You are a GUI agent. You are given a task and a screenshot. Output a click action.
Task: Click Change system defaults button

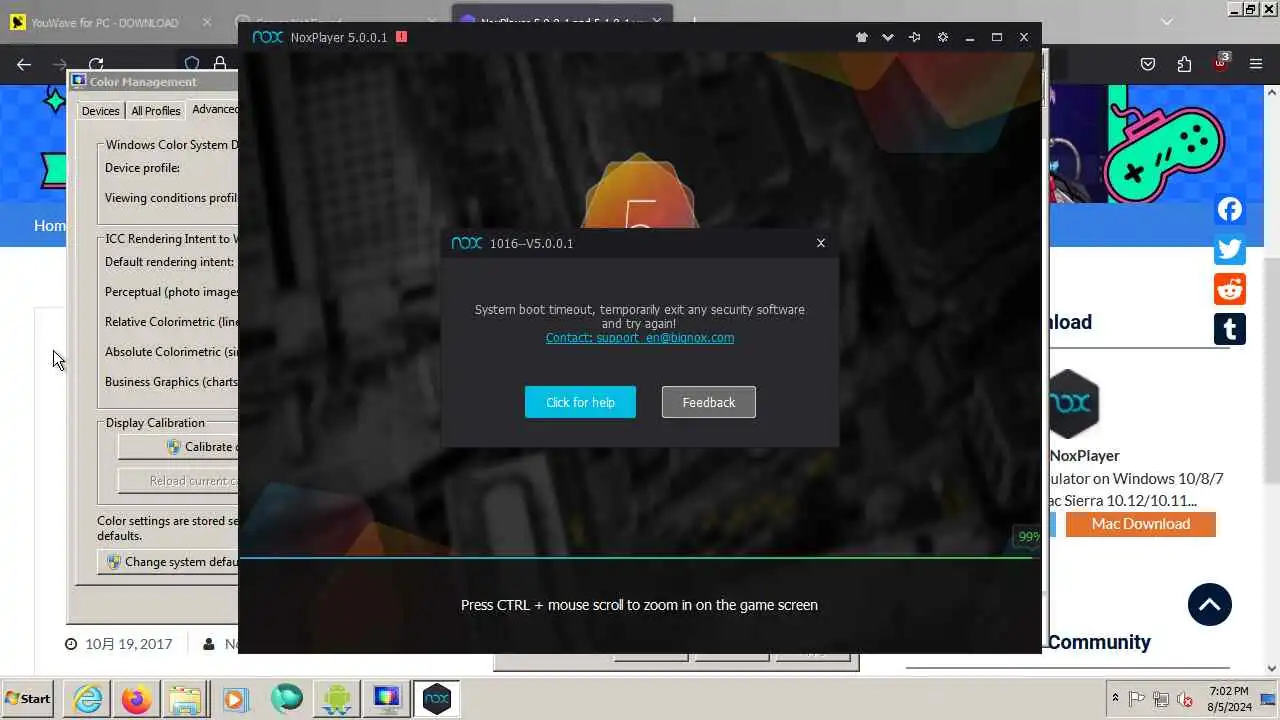(168, 562)
